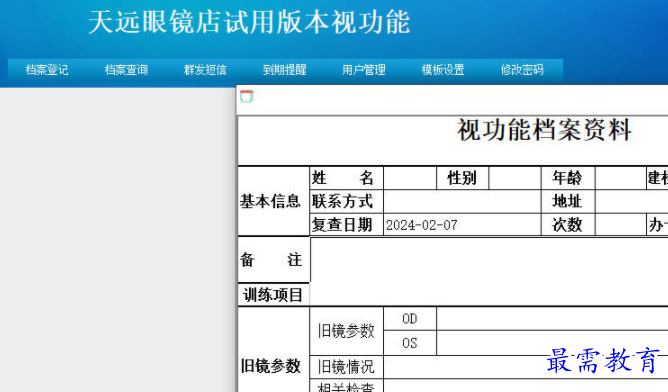This screenshot has width=668, height=392.
Task: Click the OD label cell
Action: pos(410,319)
